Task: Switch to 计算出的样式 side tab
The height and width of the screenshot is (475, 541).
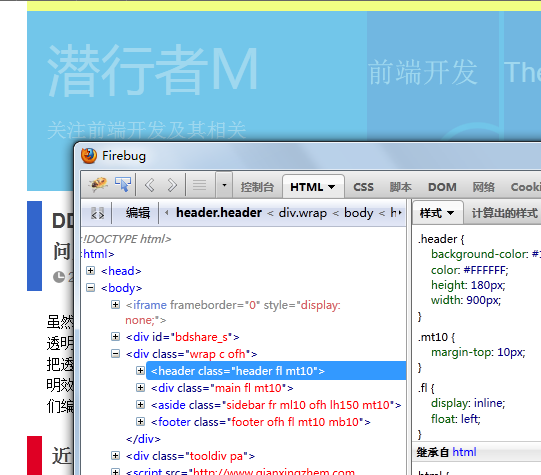Action: click(x=504, y=213)
